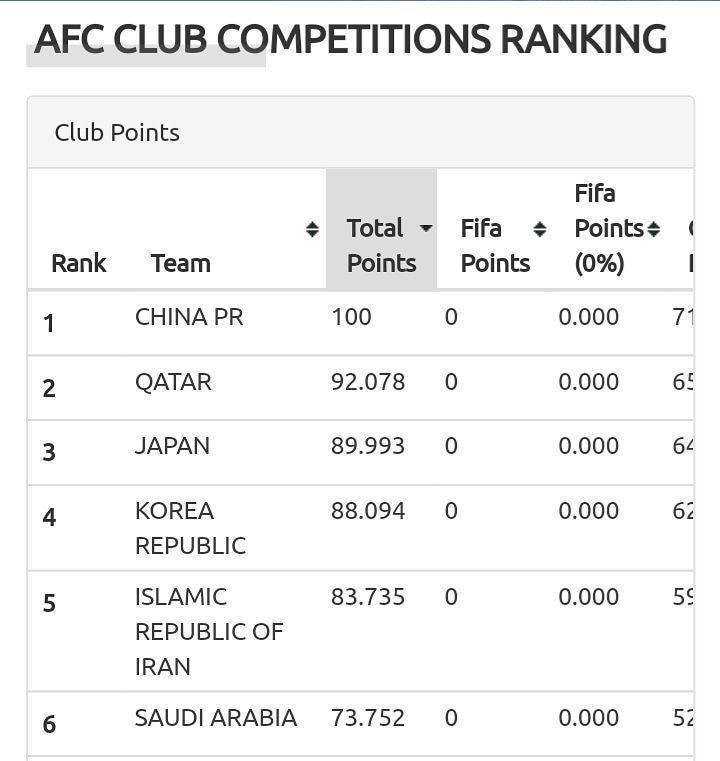
Task: Select the CHINA PR team row
Action: click(189, 317)
